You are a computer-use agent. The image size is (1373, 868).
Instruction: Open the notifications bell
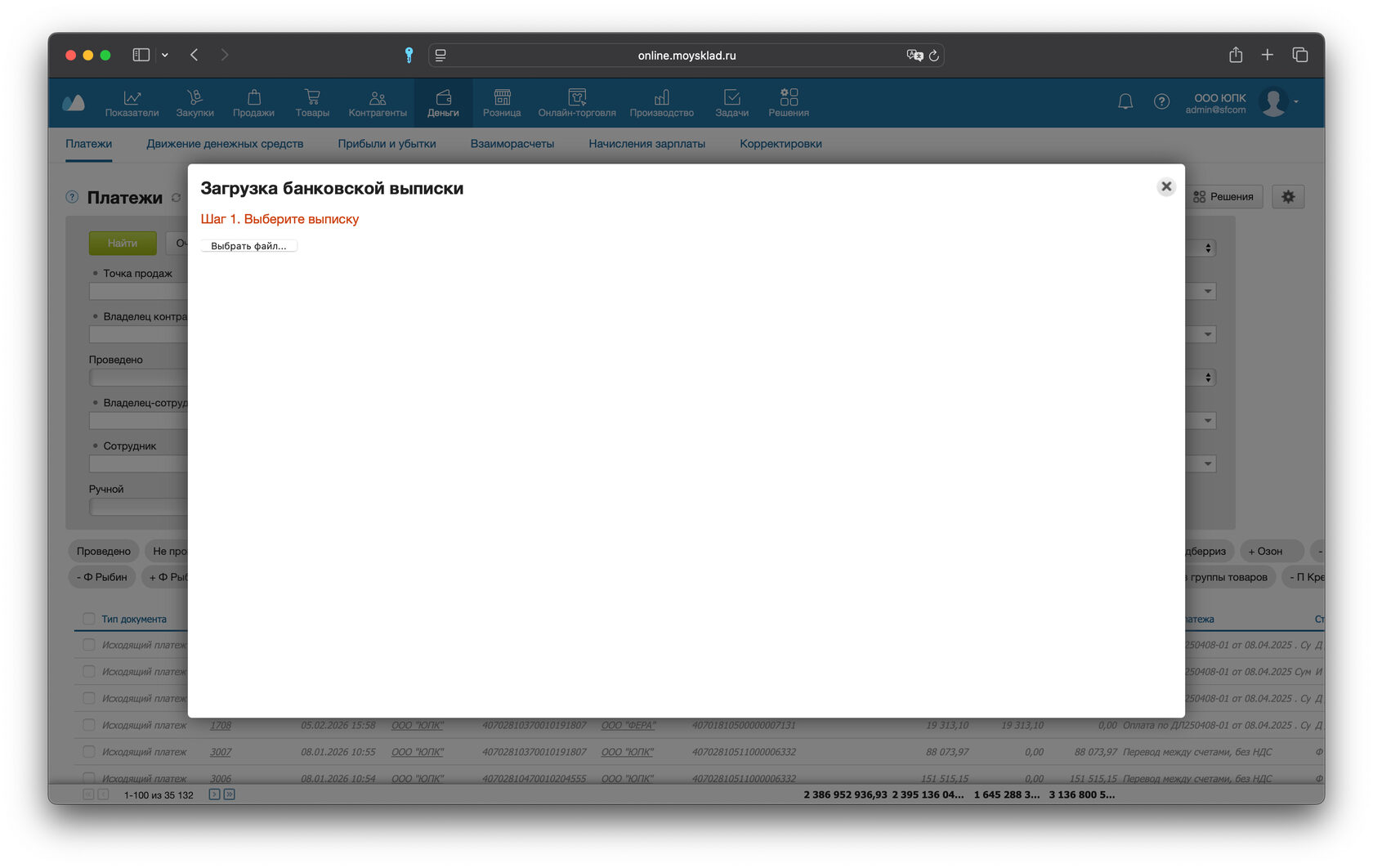coord(1125,101)
